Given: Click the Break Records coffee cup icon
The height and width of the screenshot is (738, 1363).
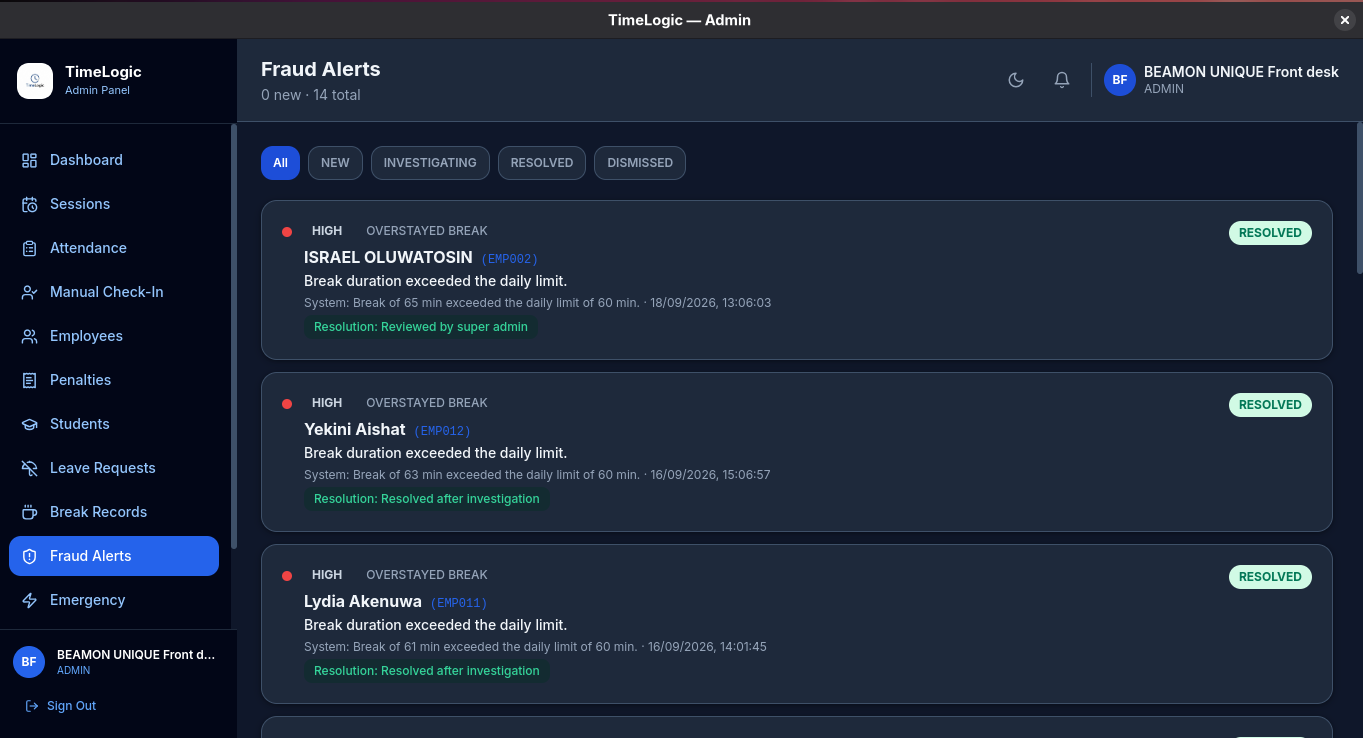Looking at the screenshot, I should coord(29,512).
